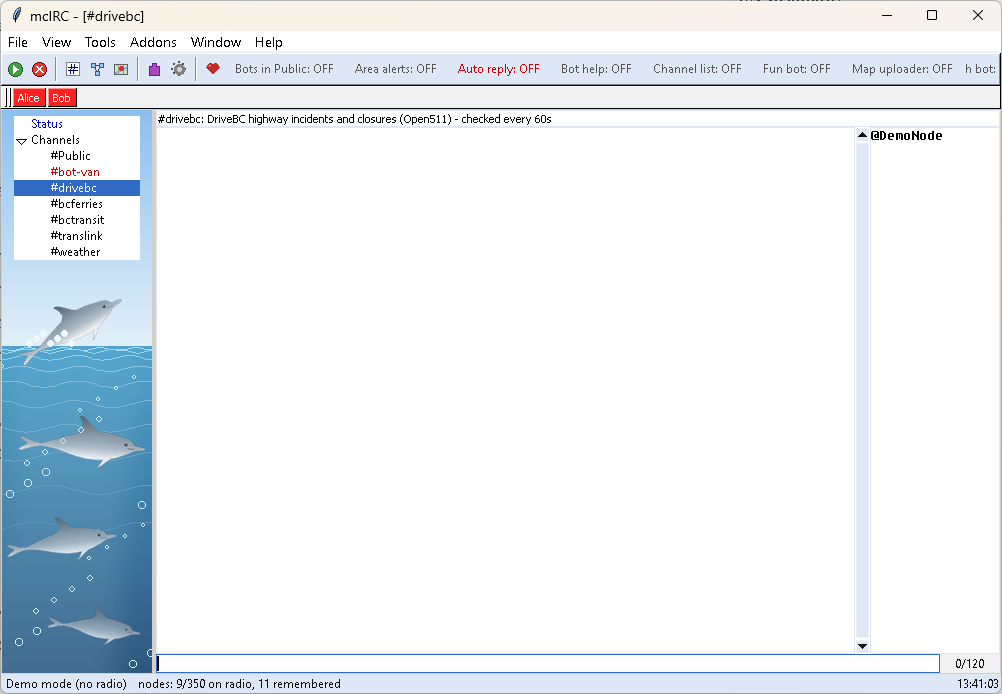Click Demo mode (no radio) status text
Image resolution: width=1002 pixels, height=694 pixels.
pyautogui.click(x=66, y=684)
